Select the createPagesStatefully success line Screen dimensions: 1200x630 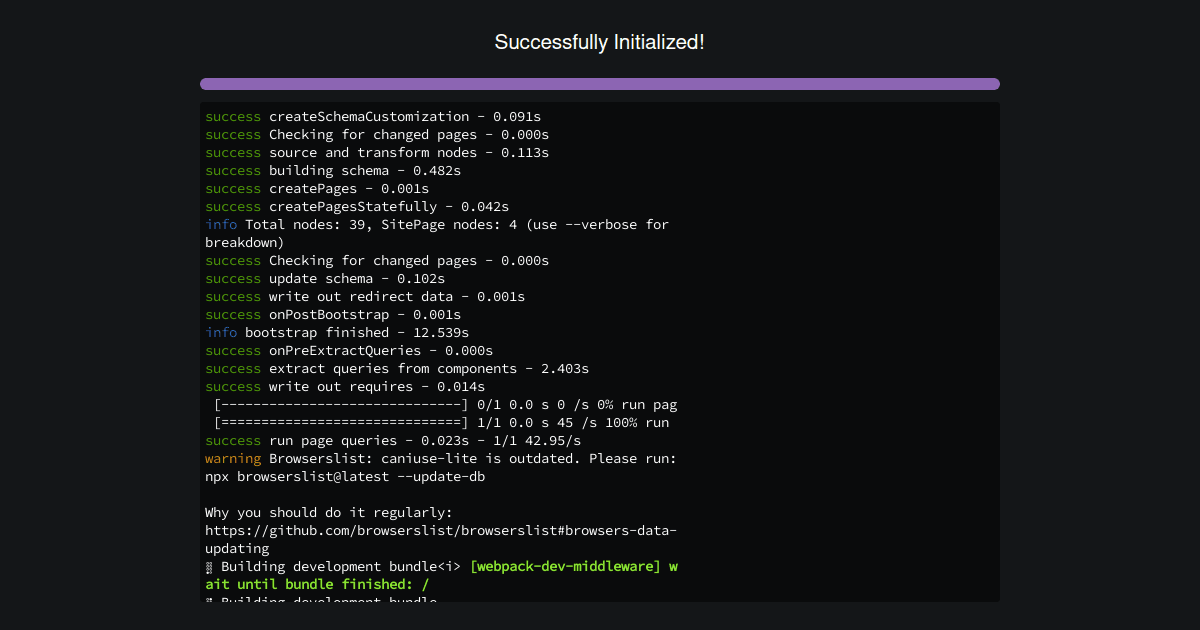[350, 206]
